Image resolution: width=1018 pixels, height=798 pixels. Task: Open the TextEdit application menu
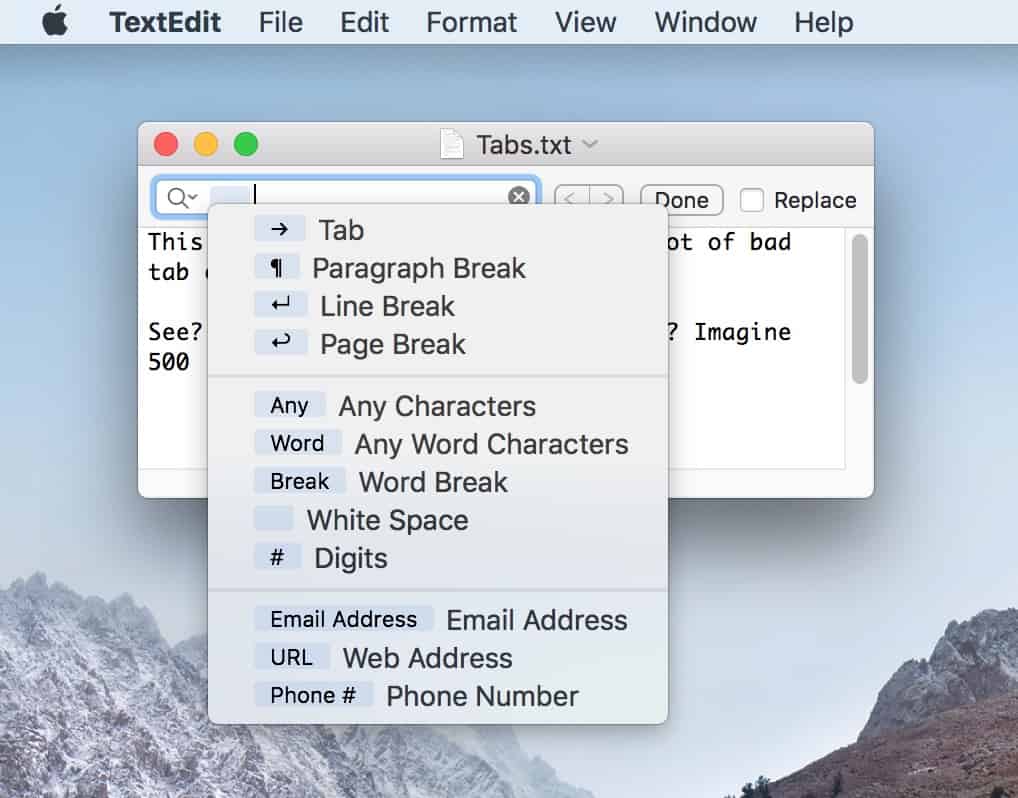pos(165,22)
